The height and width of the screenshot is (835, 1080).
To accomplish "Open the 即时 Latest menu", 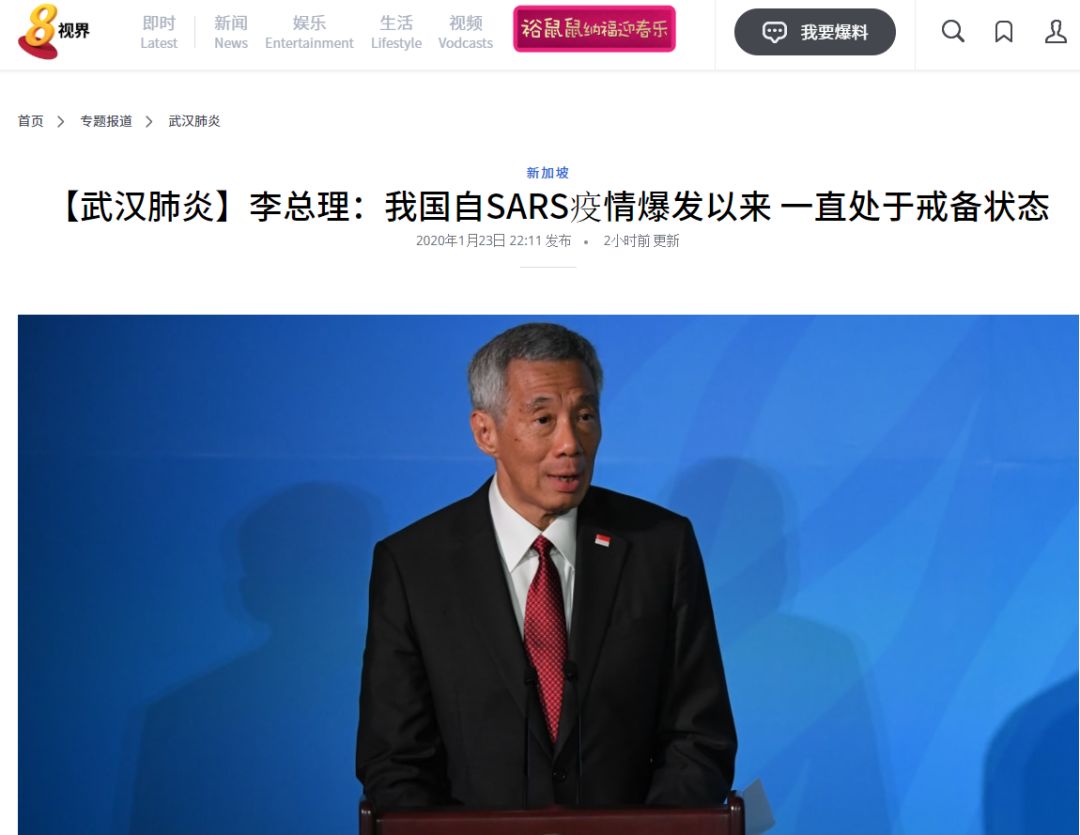I will 158,32.
